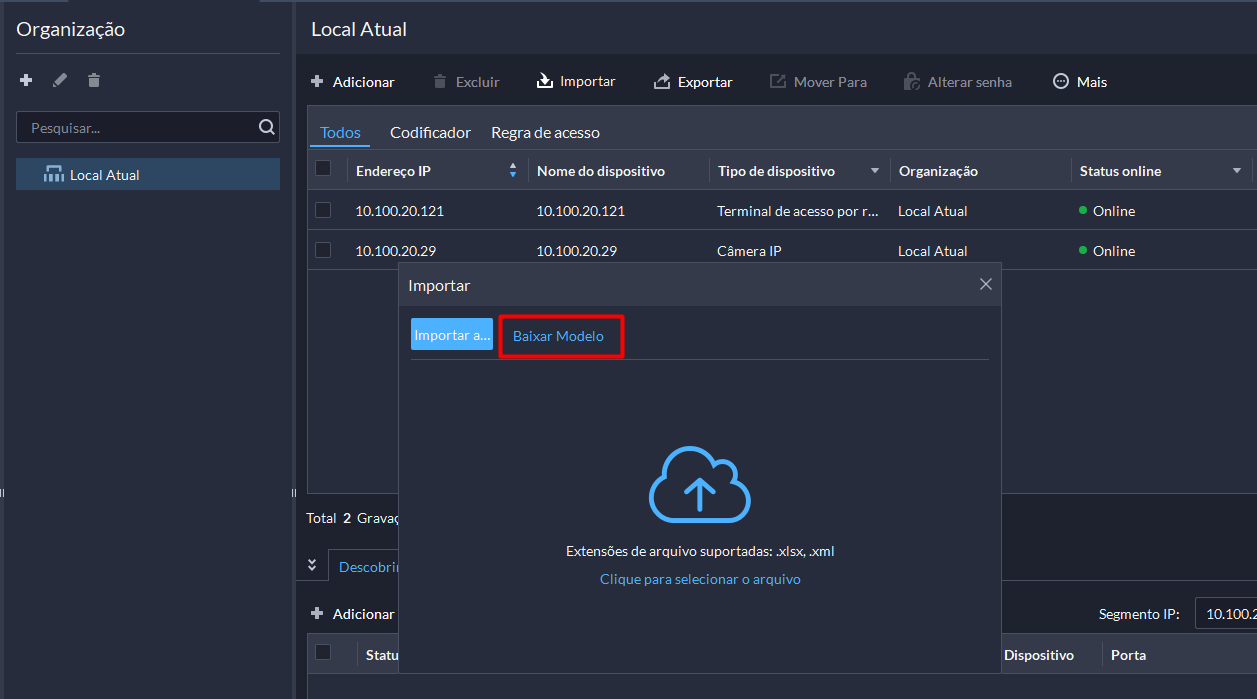The image size is (1257, 699).
Task: Open the Status online filter dropdown
Action: click(1236, 171)
